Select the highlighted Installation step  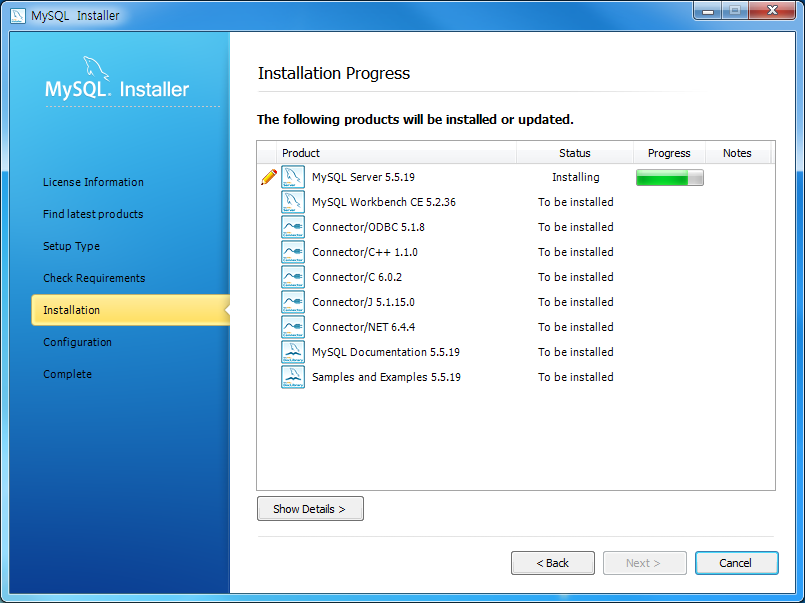pos(130,310)
